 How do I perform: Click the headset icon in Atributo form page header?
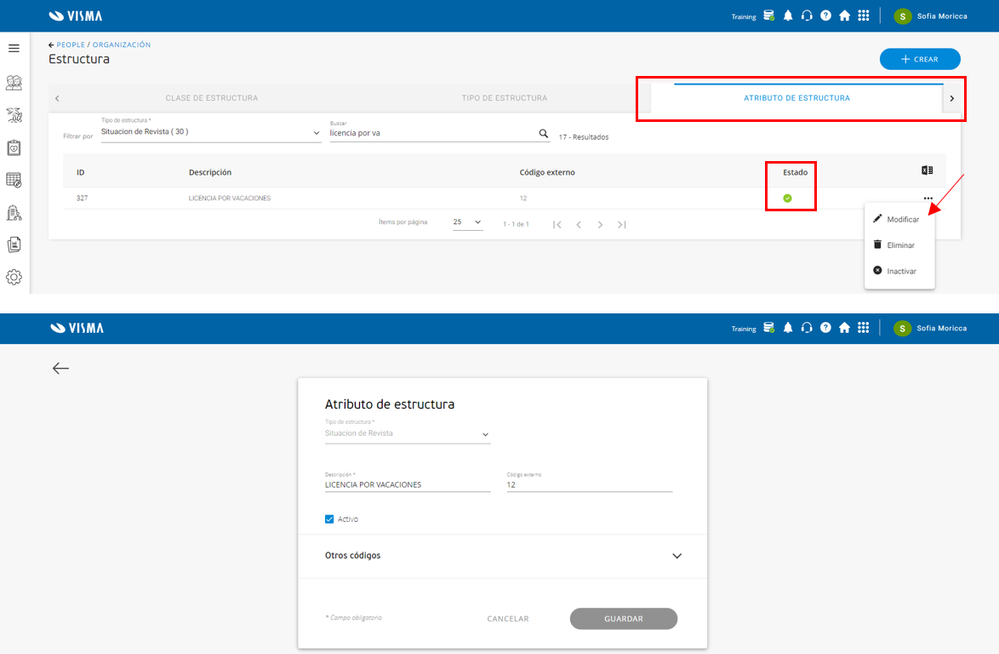pyautogui.click(x=807, y=328)
